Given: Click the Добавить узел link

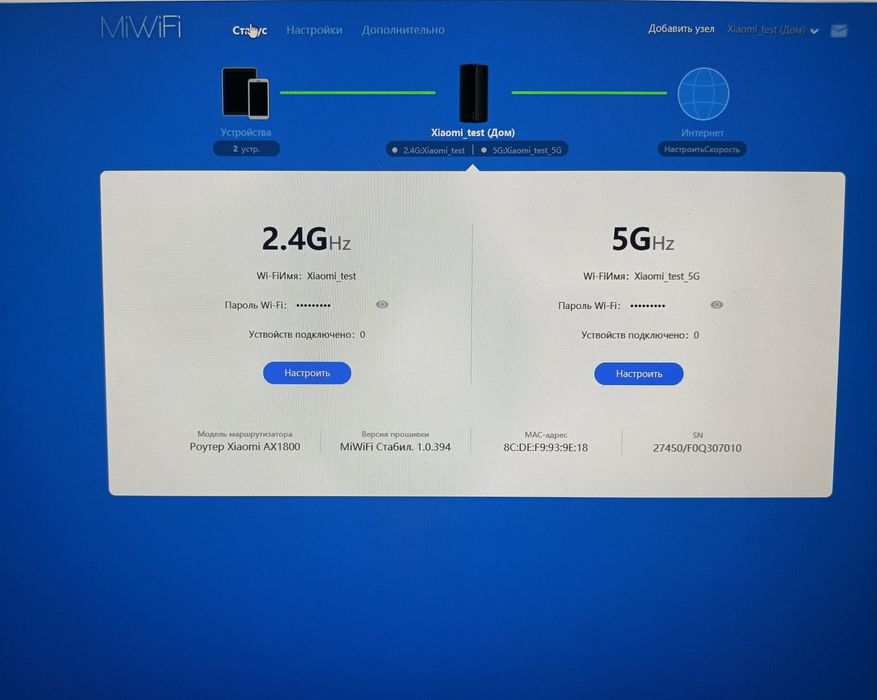Looking at the screenshot, I should [681, 29].
